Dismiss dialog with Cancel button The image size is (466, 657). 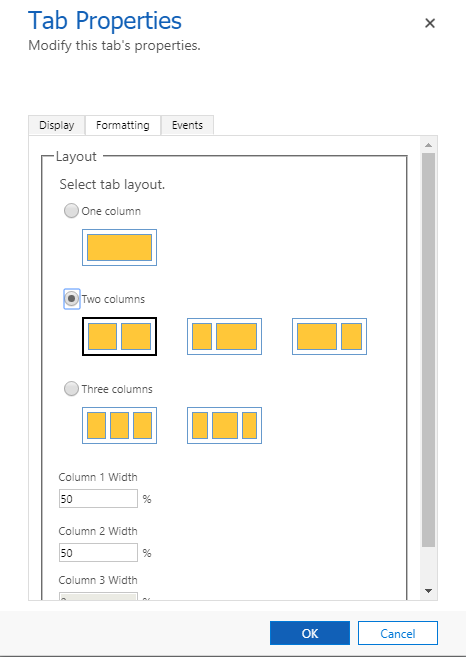pos(398,633)
